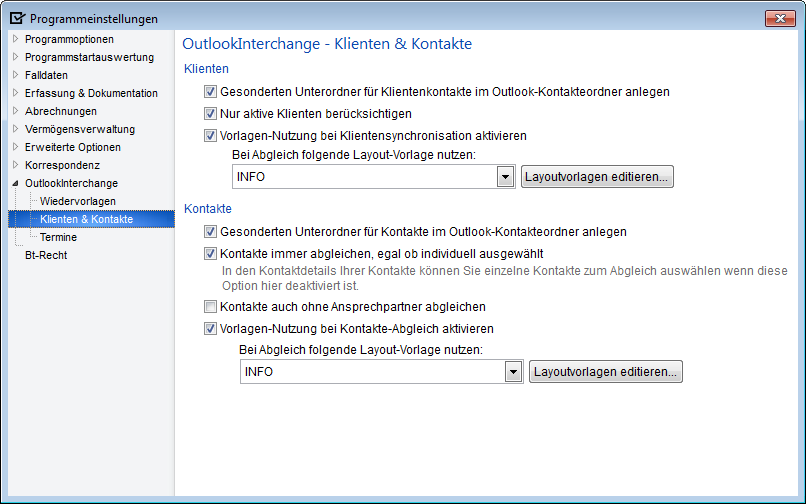
Task: Collapse the OutlookInterchange tree node
Action: point(15,183)
